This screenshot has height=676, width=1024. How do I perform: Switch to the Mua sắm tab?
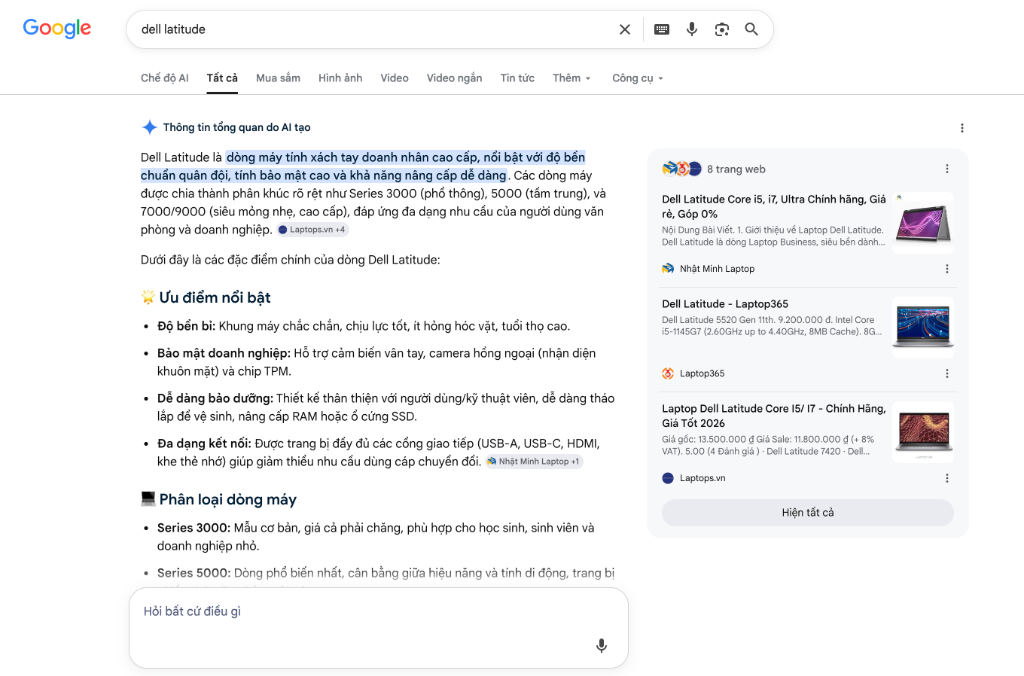[278, 78]
